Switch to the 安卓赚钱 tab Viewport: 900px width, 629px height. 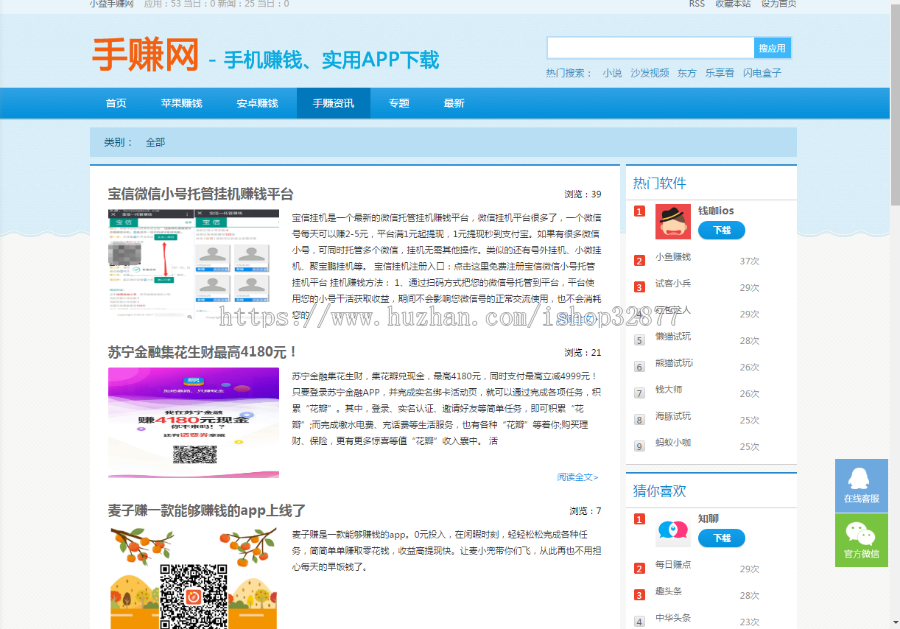click(256, 102)
